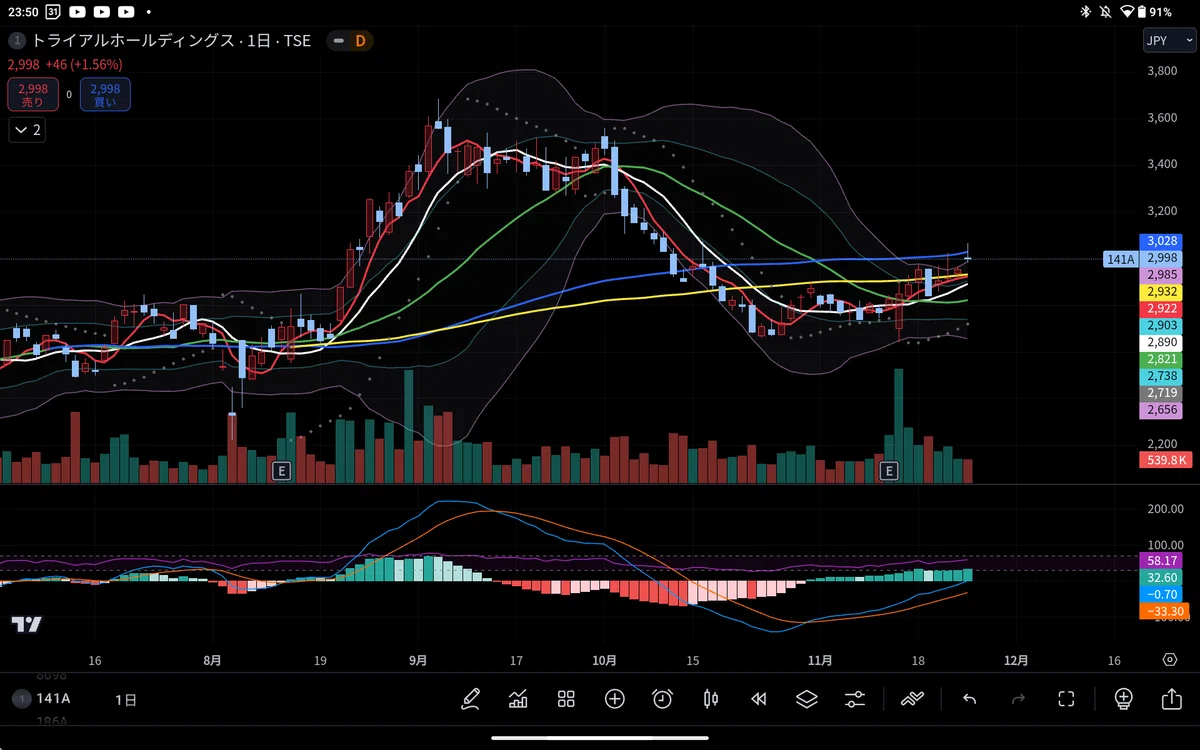Tap the red 2,922 price label
The image size is (1200, 750).
(1162, 309)
